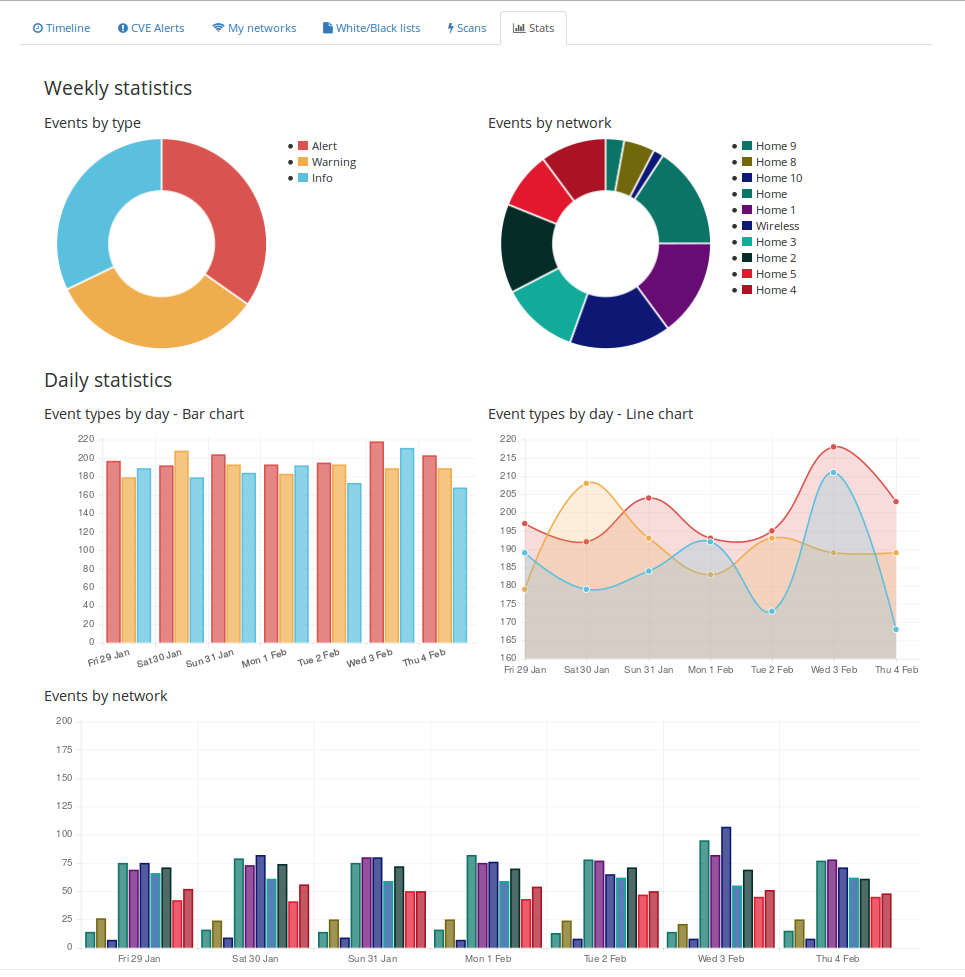The width and height of the screenshot is (965, 977).
Task: Click 'Event types by day - Line chart' title
Action: point(591,414)
